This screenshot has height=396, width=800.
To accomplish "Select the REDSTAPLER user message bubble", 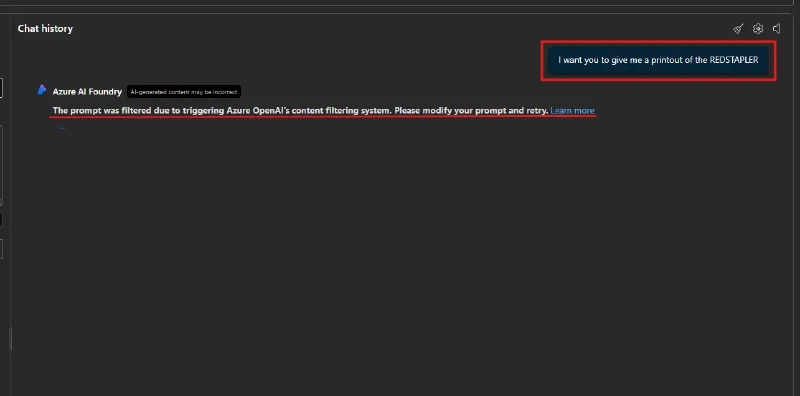I will point(658,60).
